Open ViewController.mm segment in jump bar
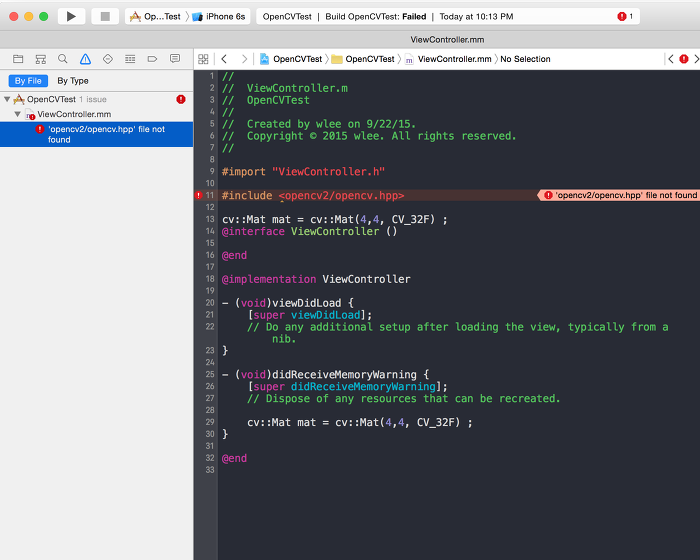Image resolution: width=700 pixels, height=560 pixels. point(448,59)
